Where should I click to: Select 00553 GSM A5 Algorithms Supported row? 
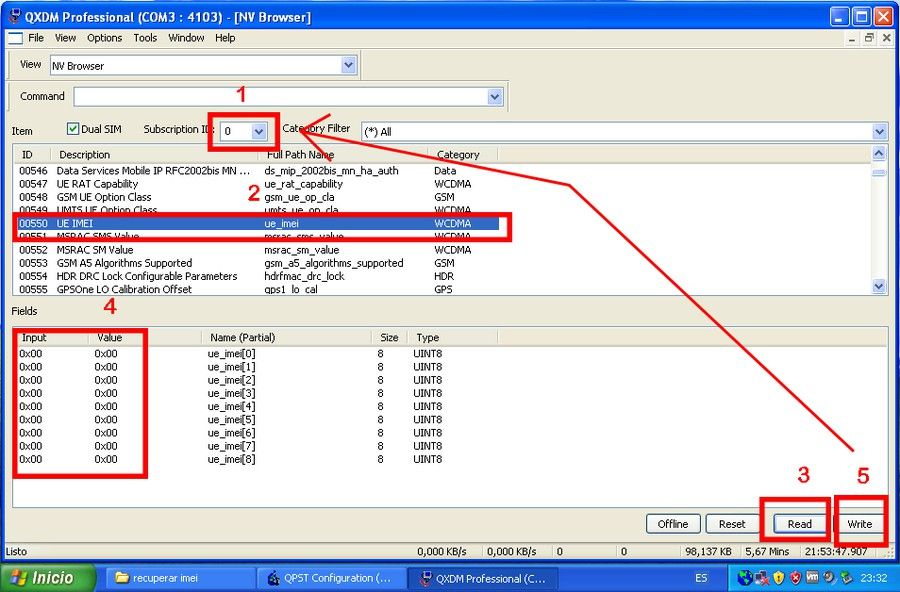pos(258,263)
